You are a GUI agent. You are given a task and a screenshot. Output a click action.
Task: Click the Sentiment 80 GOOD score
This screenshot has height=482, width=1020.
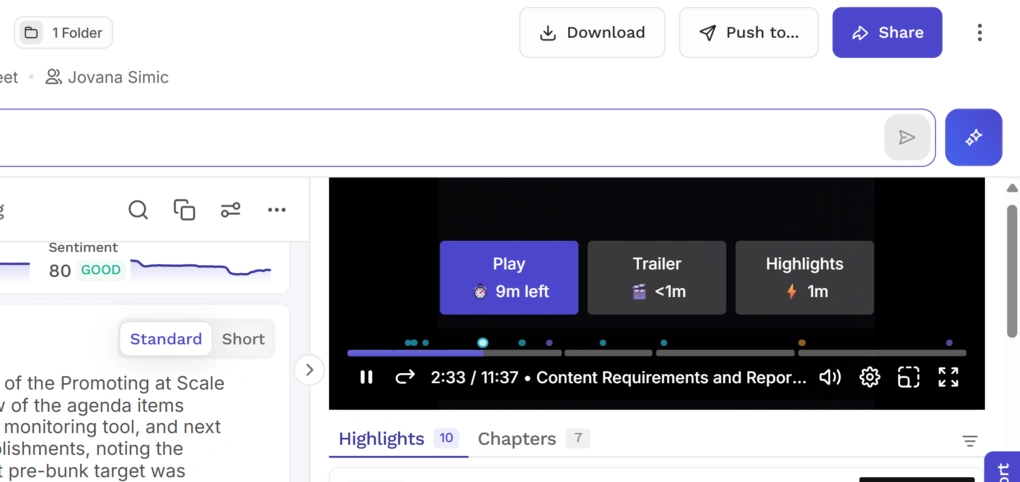(x=85, y=270)
